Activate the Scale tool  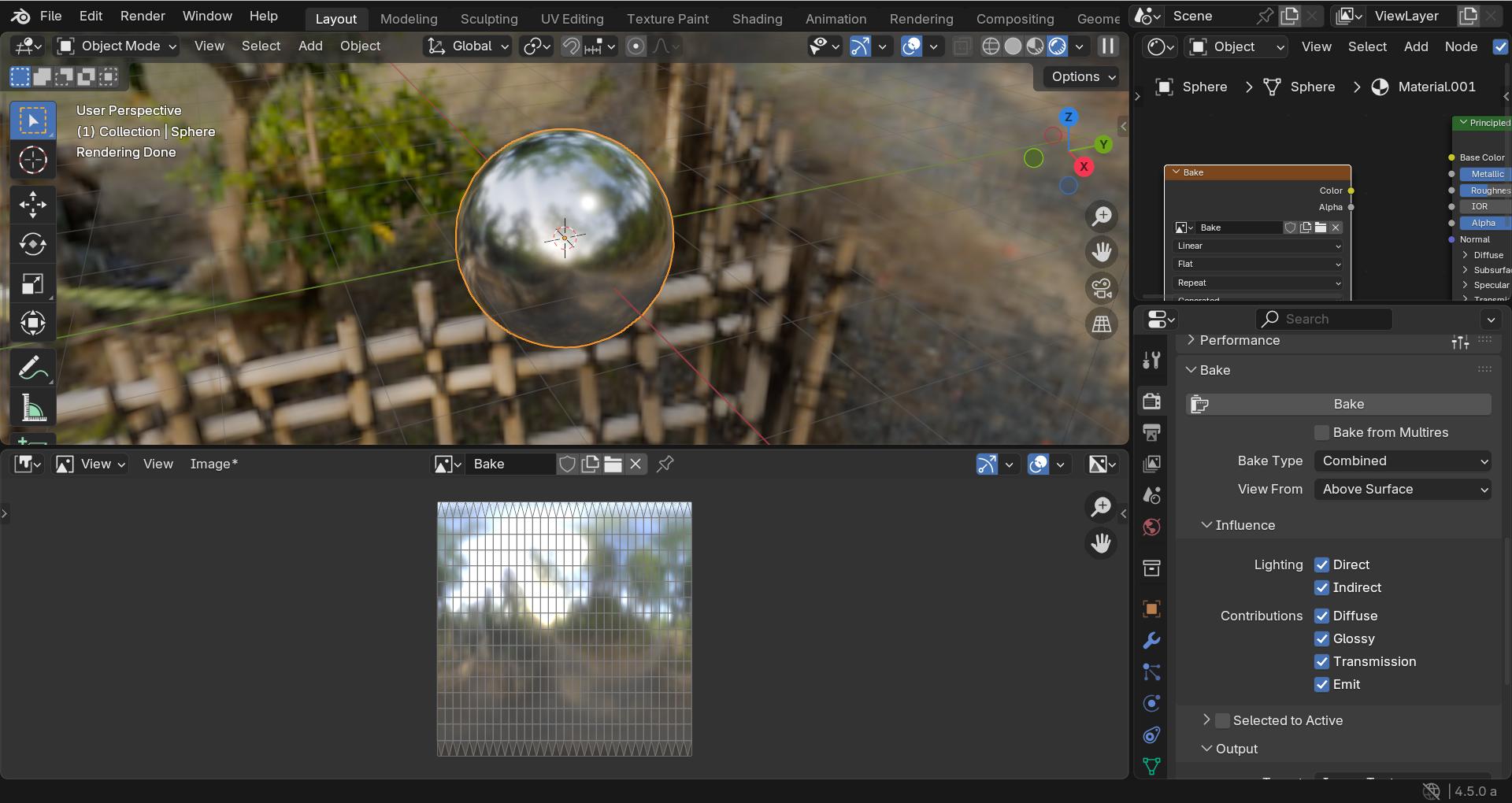(32, 283)
